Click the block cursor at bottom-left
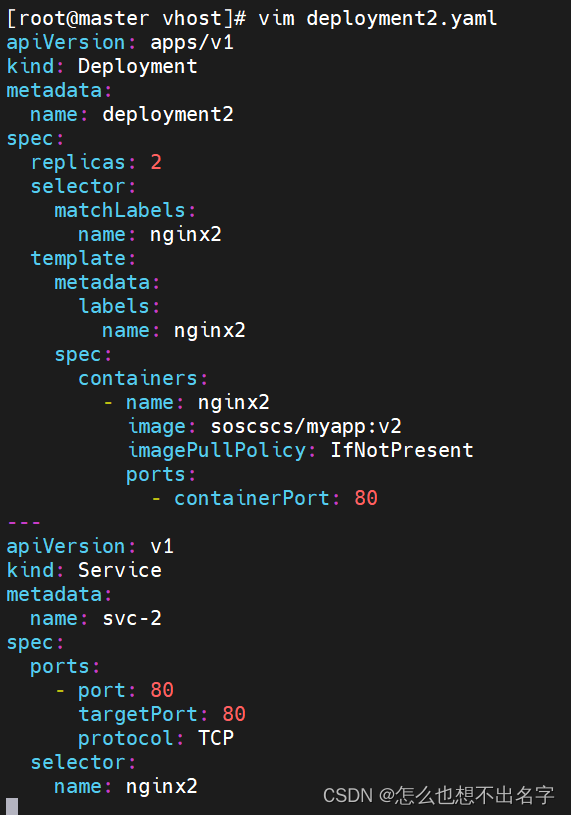 point(12,806)
